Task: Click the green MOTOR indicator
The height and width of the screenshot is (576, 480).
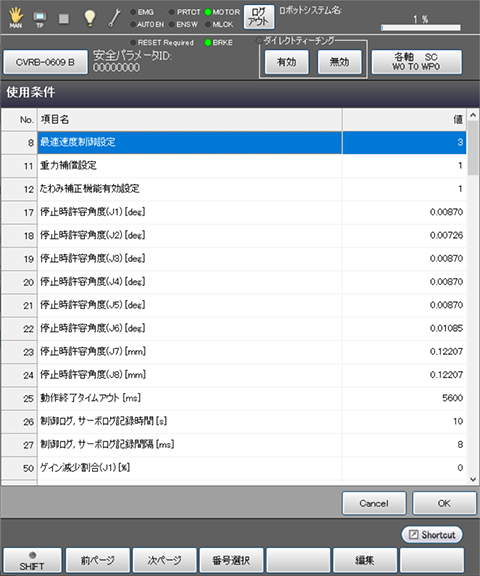Action: 208,12
